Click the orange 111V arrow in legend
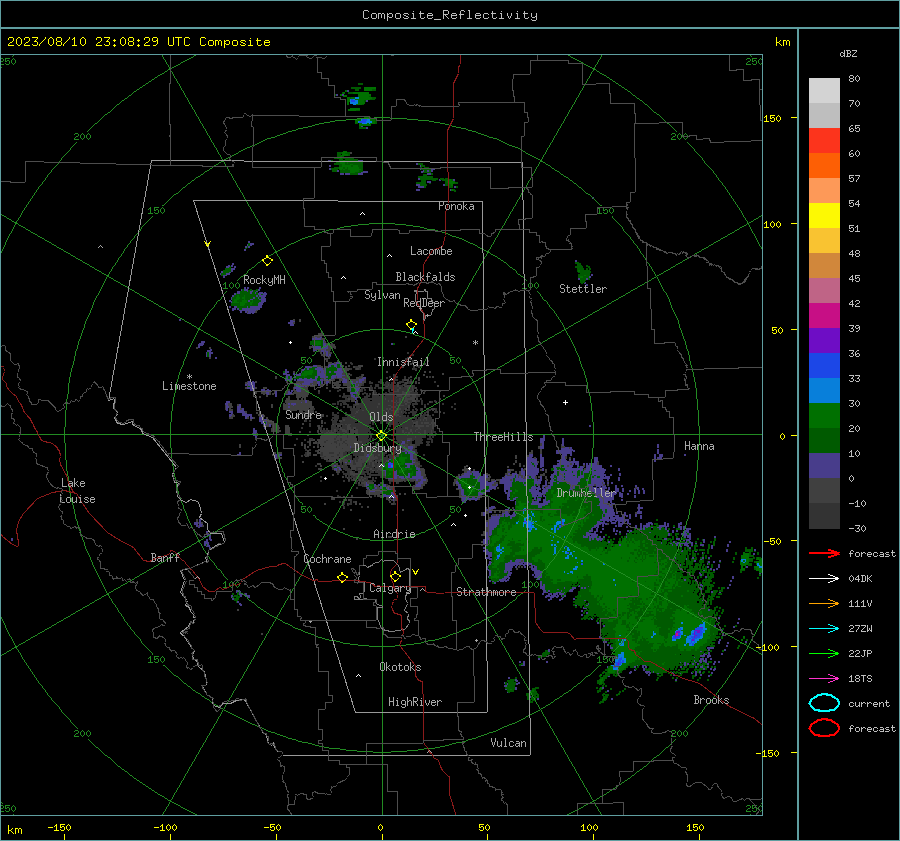 (824, 603)
